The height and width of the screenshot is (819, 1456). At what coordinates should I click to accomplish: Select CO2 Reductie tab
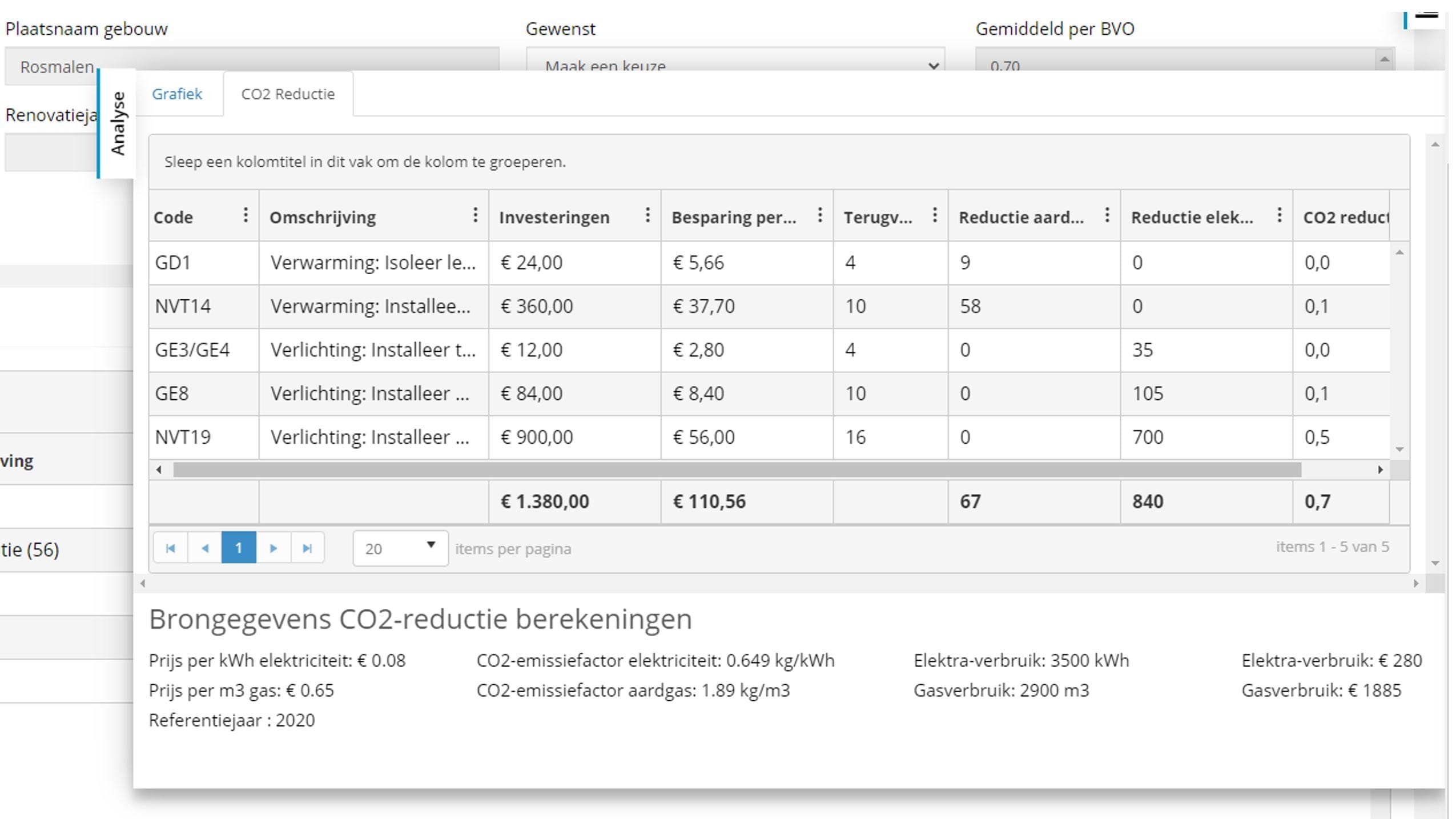(288, 94)
